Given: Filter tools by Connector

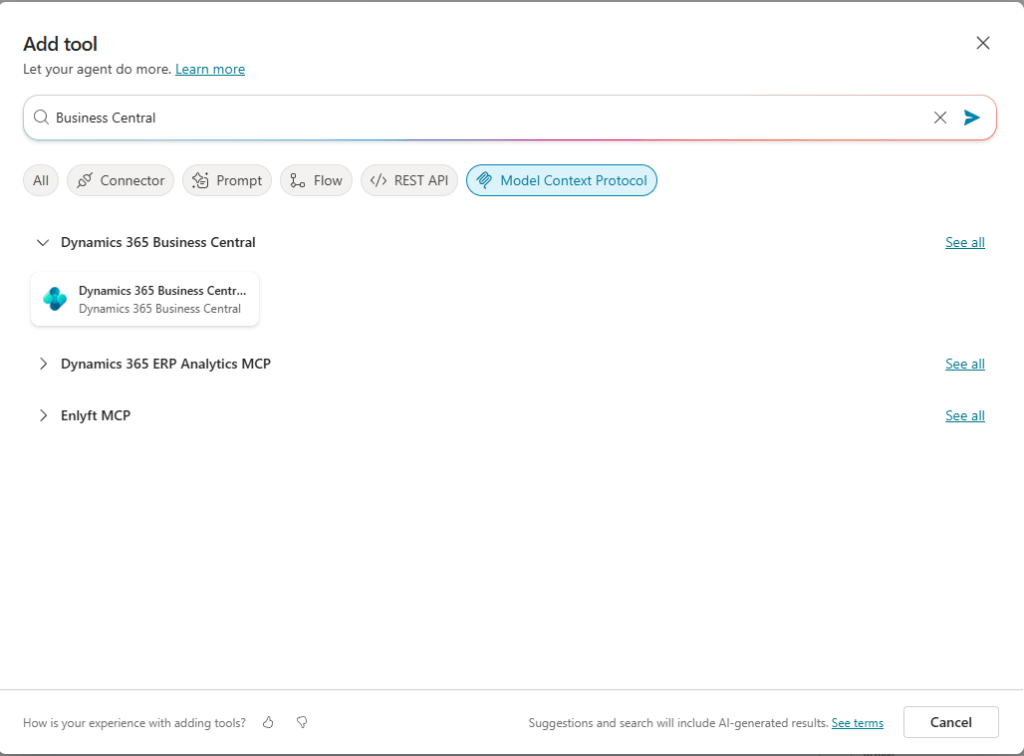Looking at the screenshot, I should (121, 181).
